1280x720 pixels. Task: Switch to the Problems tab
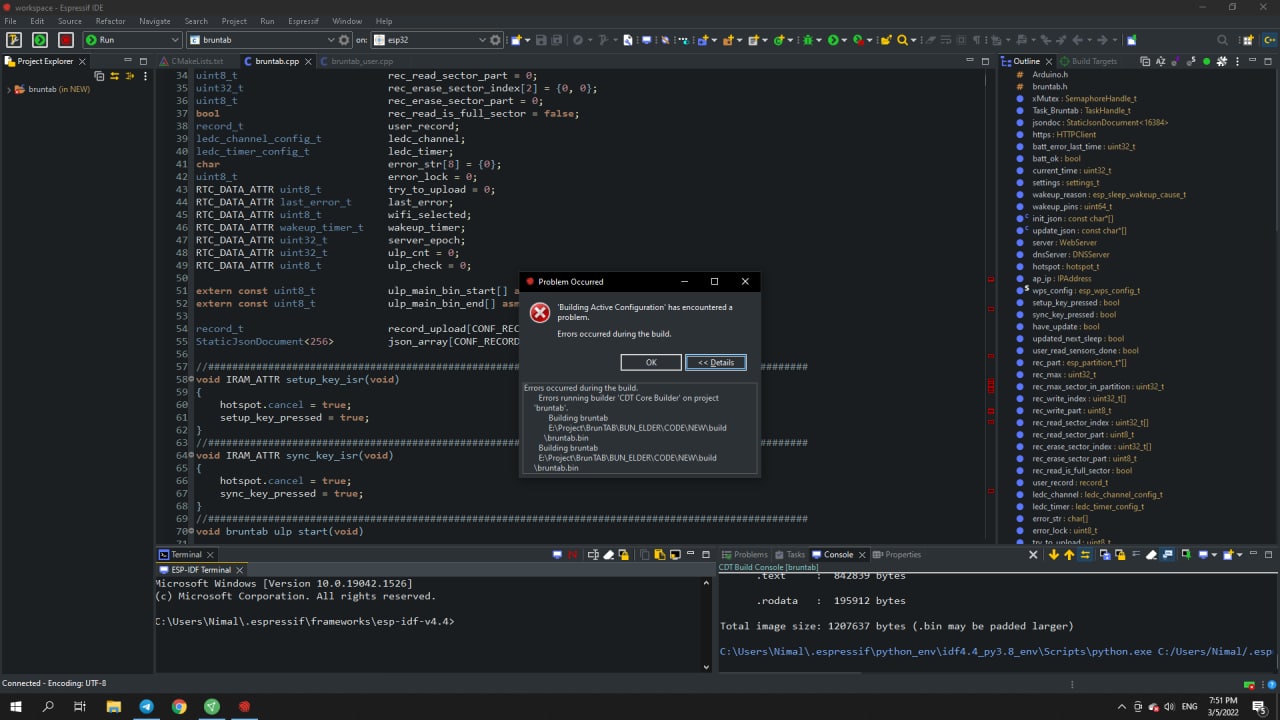click(744, 554)
